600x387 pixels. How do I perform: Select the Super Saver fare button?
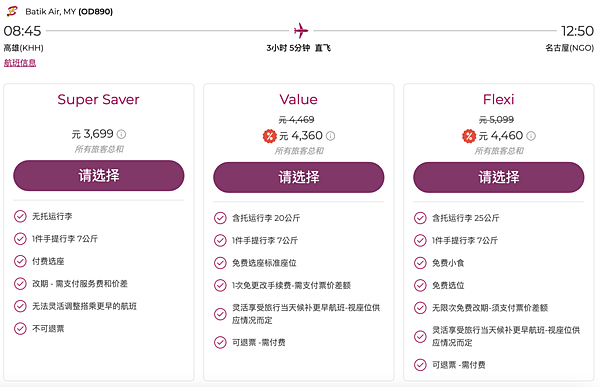(99, 176)
